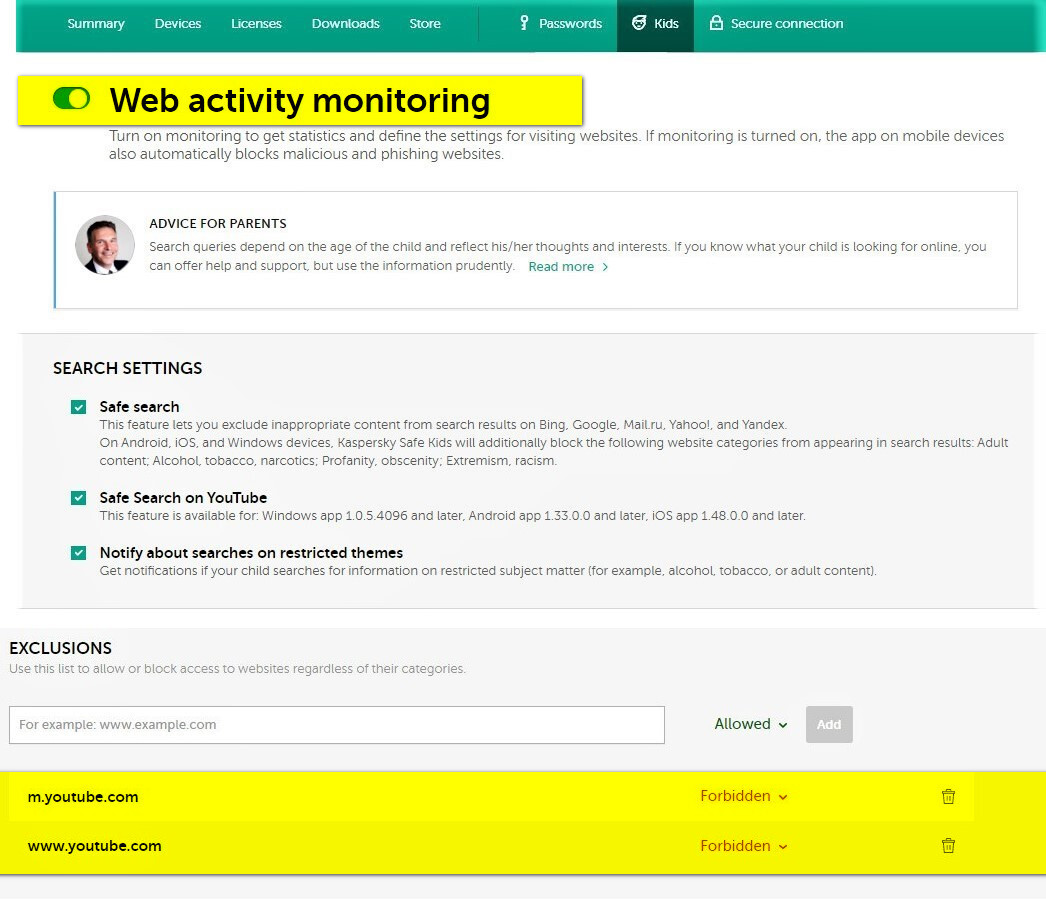Select the www.youtube.com entry text
The width and height of the screenshot is (1046, 901).
point(95,846)
